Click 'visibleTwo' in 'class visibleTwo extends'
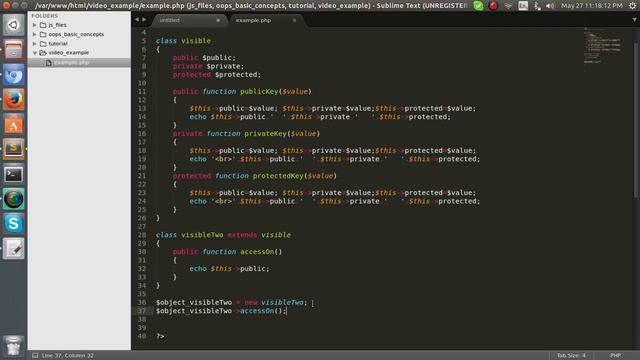This screenshot has width=640, height=360. coord(202,235)
